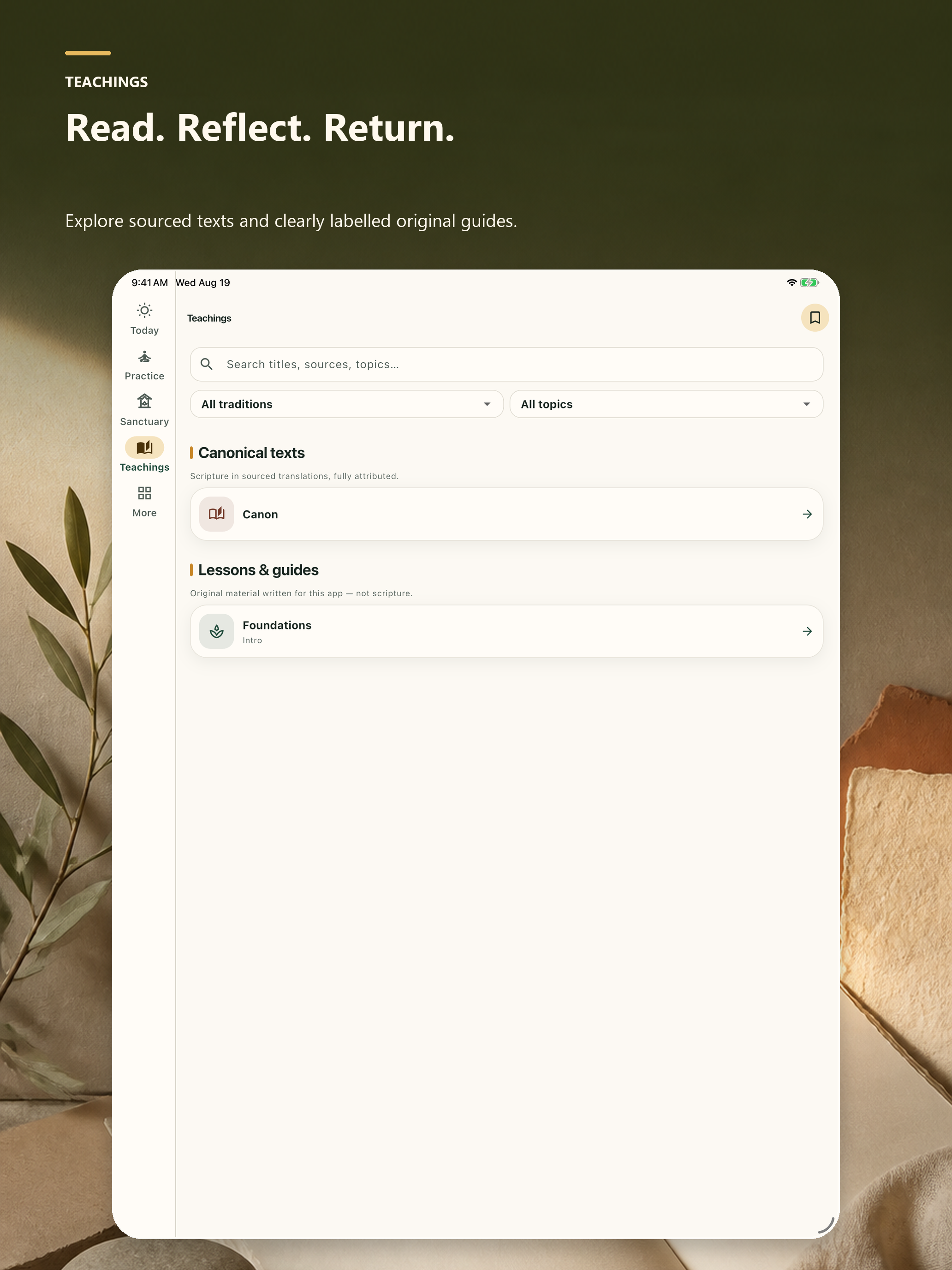Open saved bookmarks icon

(x=814, y=317)
